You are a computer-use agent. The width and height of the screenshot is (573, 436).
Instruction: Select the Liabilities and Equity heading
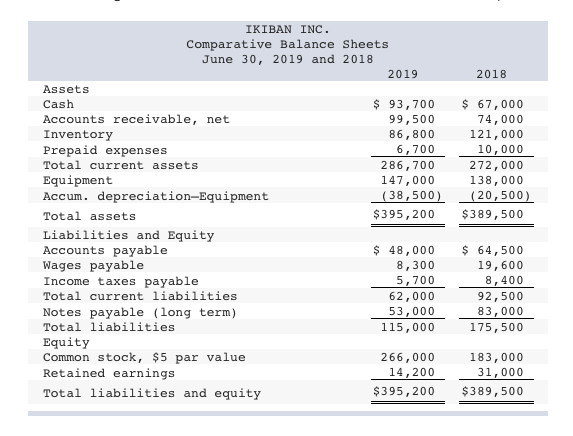(129, 235)
